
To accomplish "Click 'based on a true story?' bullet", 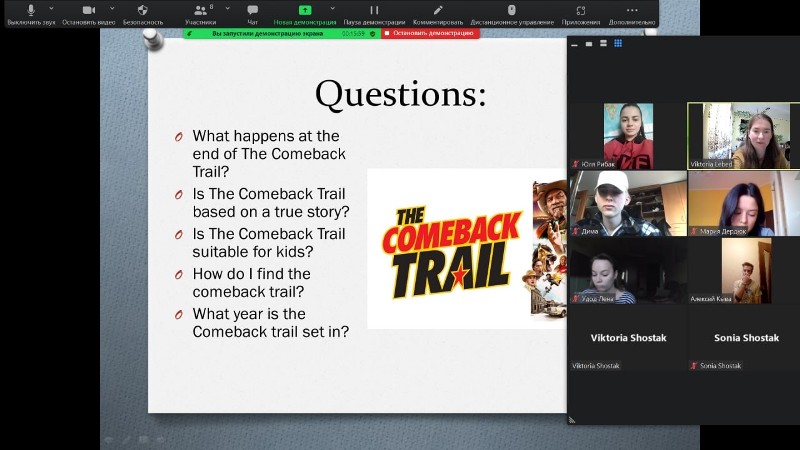I will tap(271, 203).
